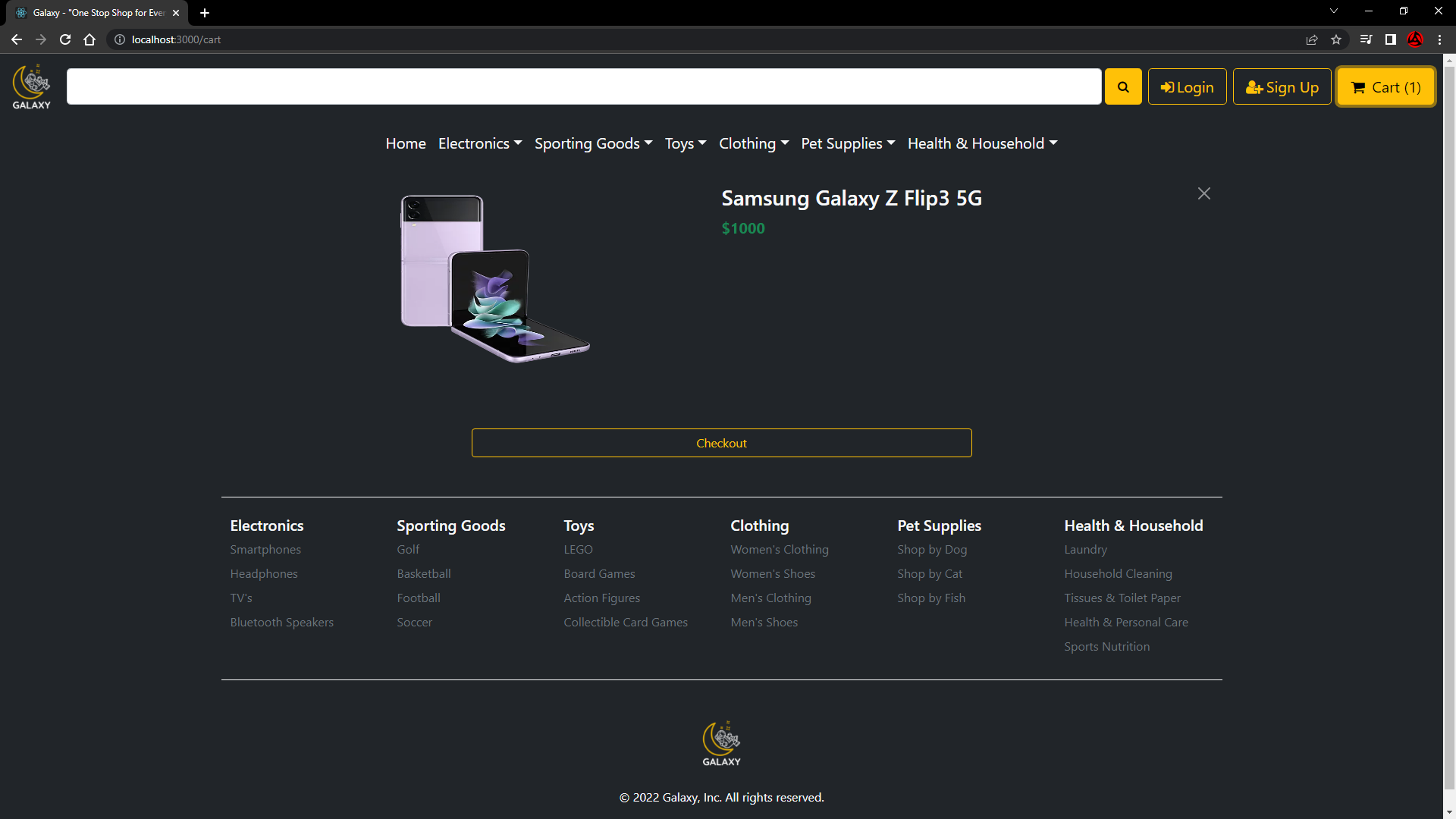Open the Health & Household dropdown

coord(982,143)
